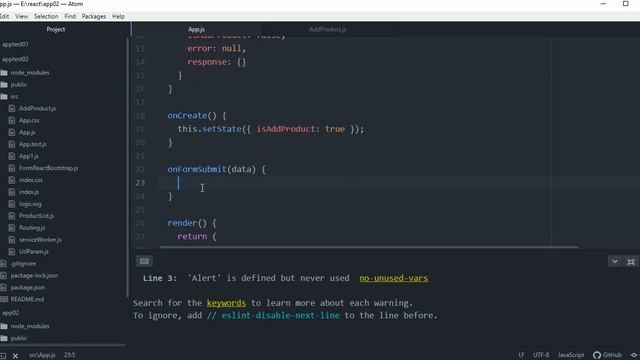
Task: Click the 'Alert' is defined warning message
Action: coord(268,278)
